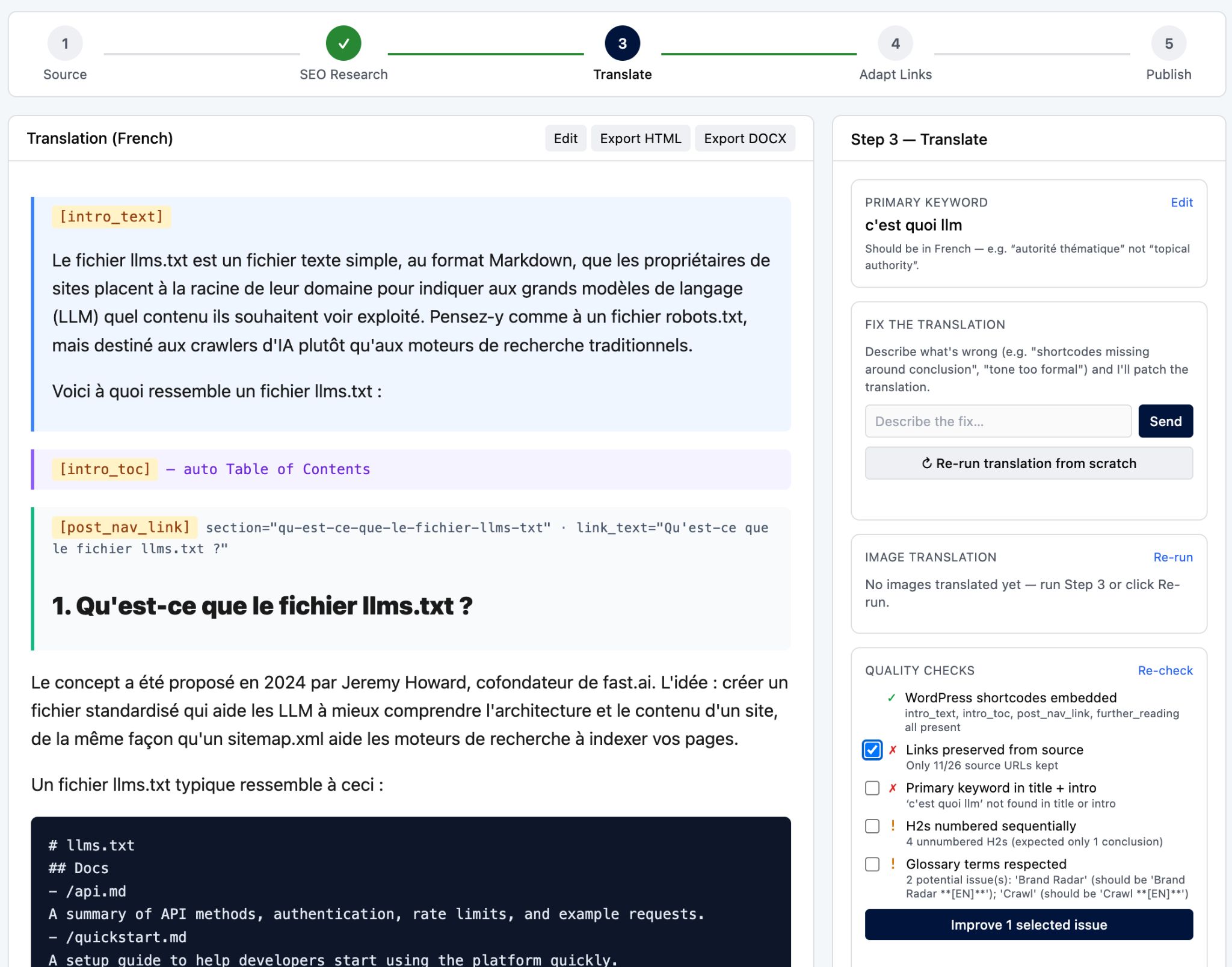This screenshot has width=1232, height=967.
Task: Click the Edit translation button
Action: (x=565, y=138)
